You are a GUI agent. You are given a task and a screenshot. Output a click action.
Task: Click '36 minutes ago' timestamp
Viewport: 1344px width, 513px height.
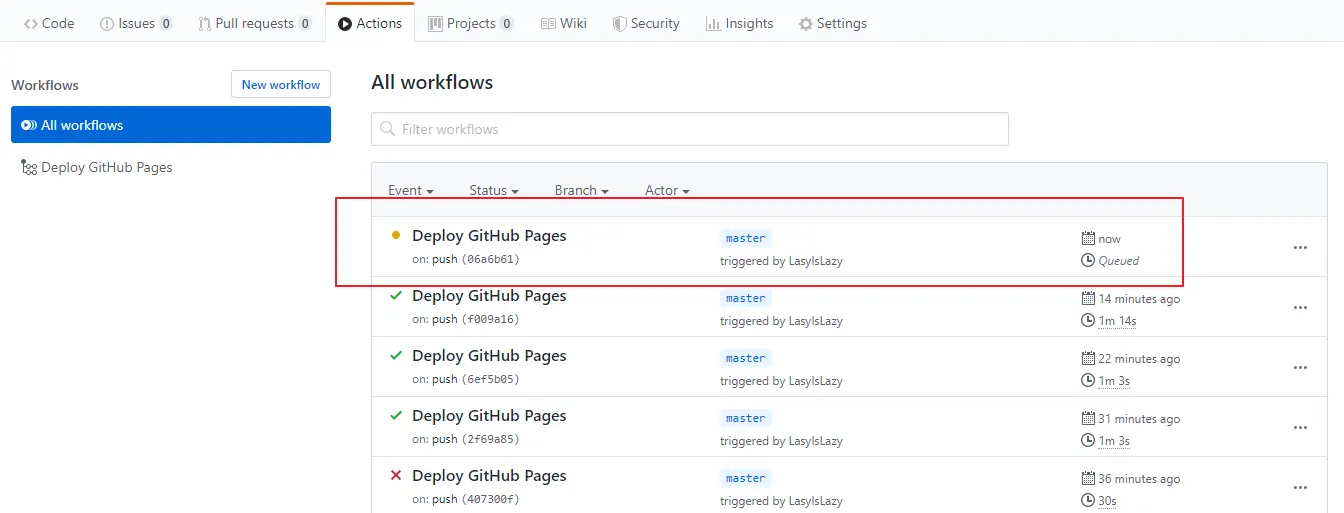[x=1139, y=479]
